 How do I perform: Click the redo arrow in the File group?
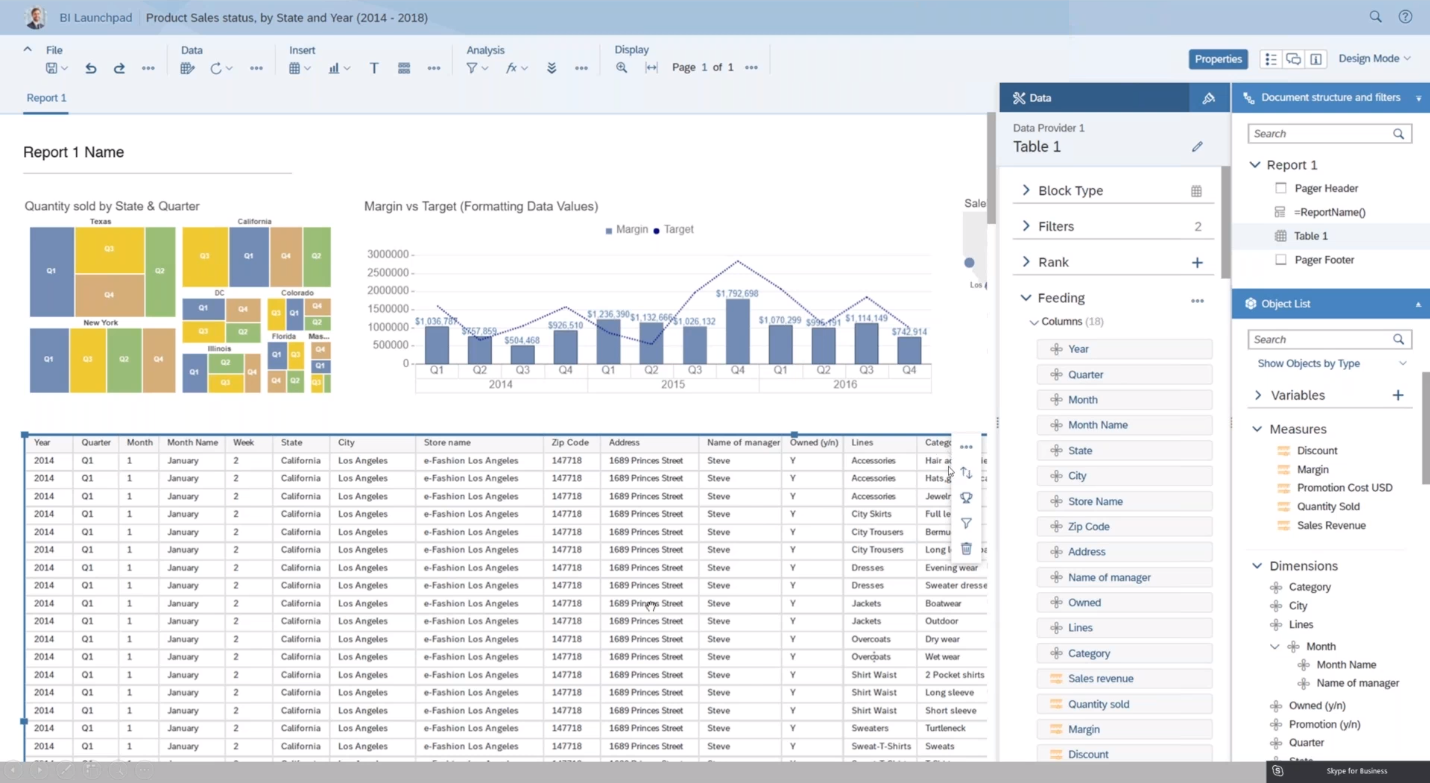pyautogui.click(x=119, y=68)
